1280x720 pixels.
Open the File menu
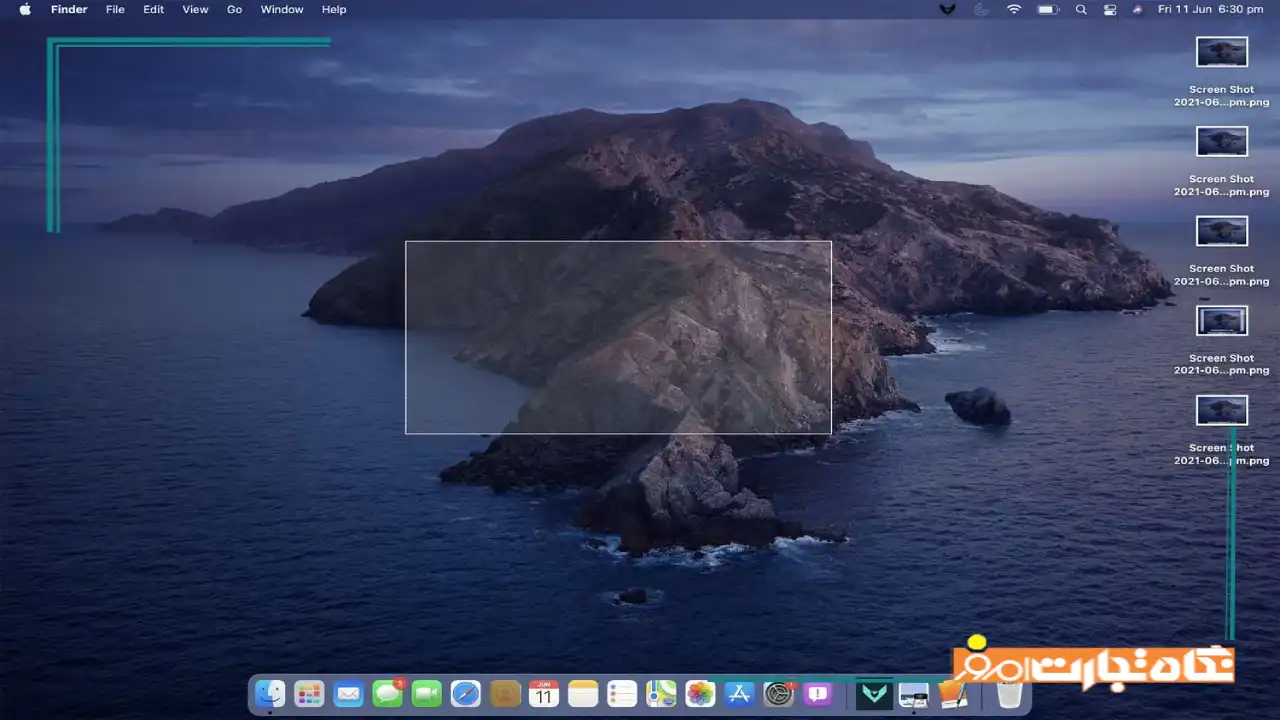pos(115,9)
